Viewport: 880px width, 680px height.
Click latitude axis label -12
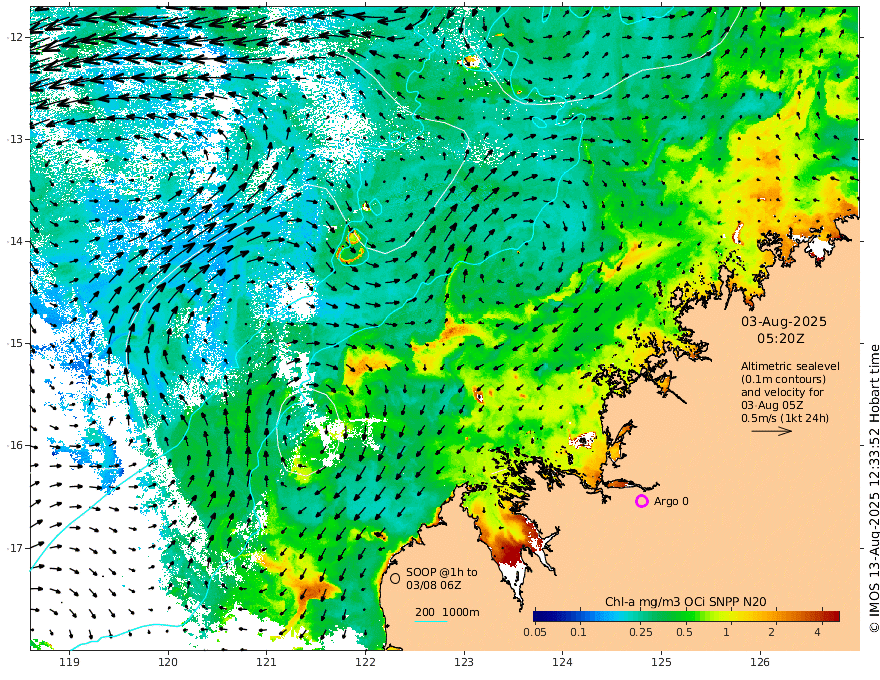tap(15, 37)
